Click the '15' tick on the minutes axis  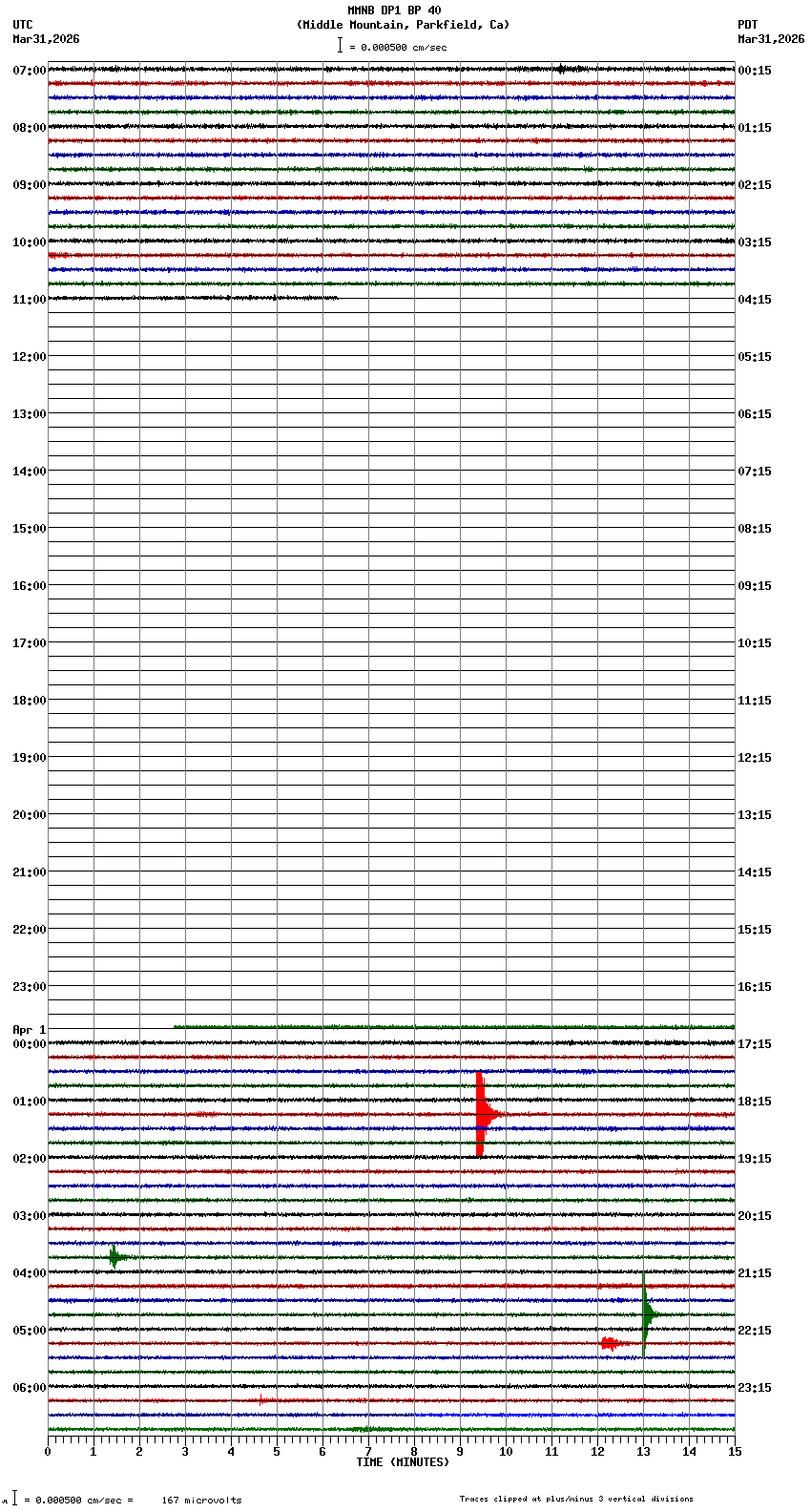click(735, 1452)
